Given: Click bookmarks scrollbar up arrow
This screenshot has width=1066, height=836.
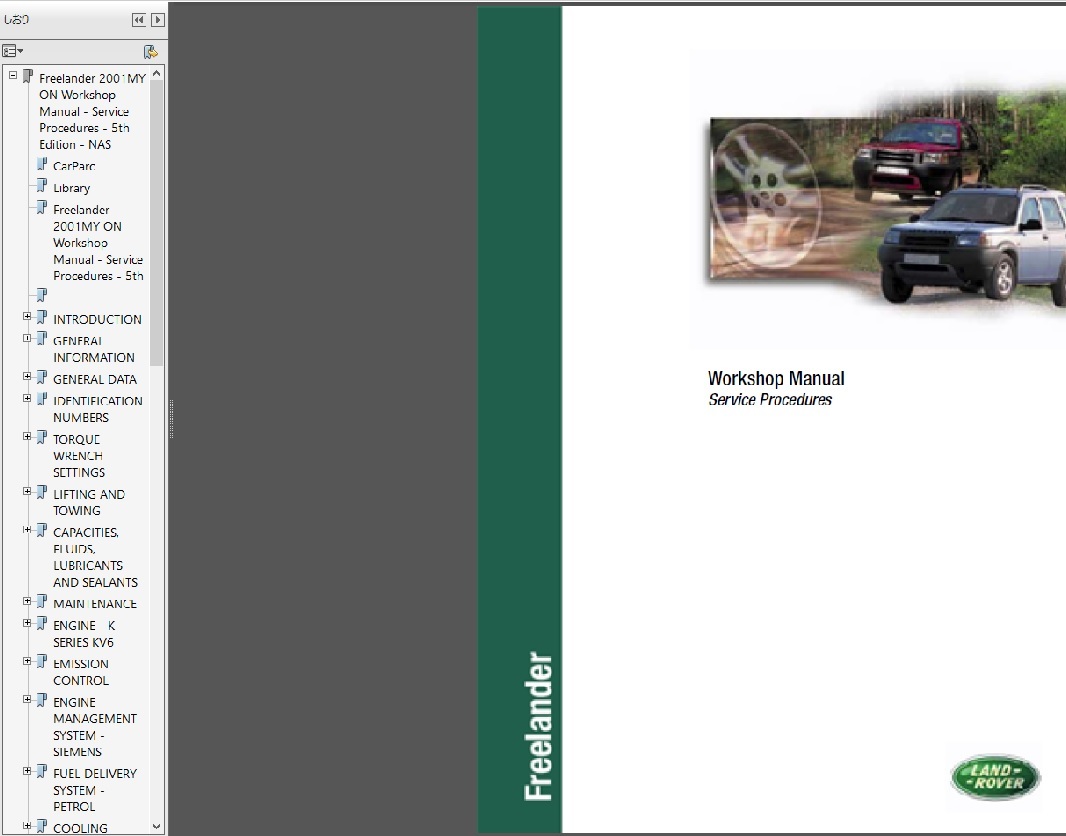Looking at the screenshot, I should click(157, 73).
